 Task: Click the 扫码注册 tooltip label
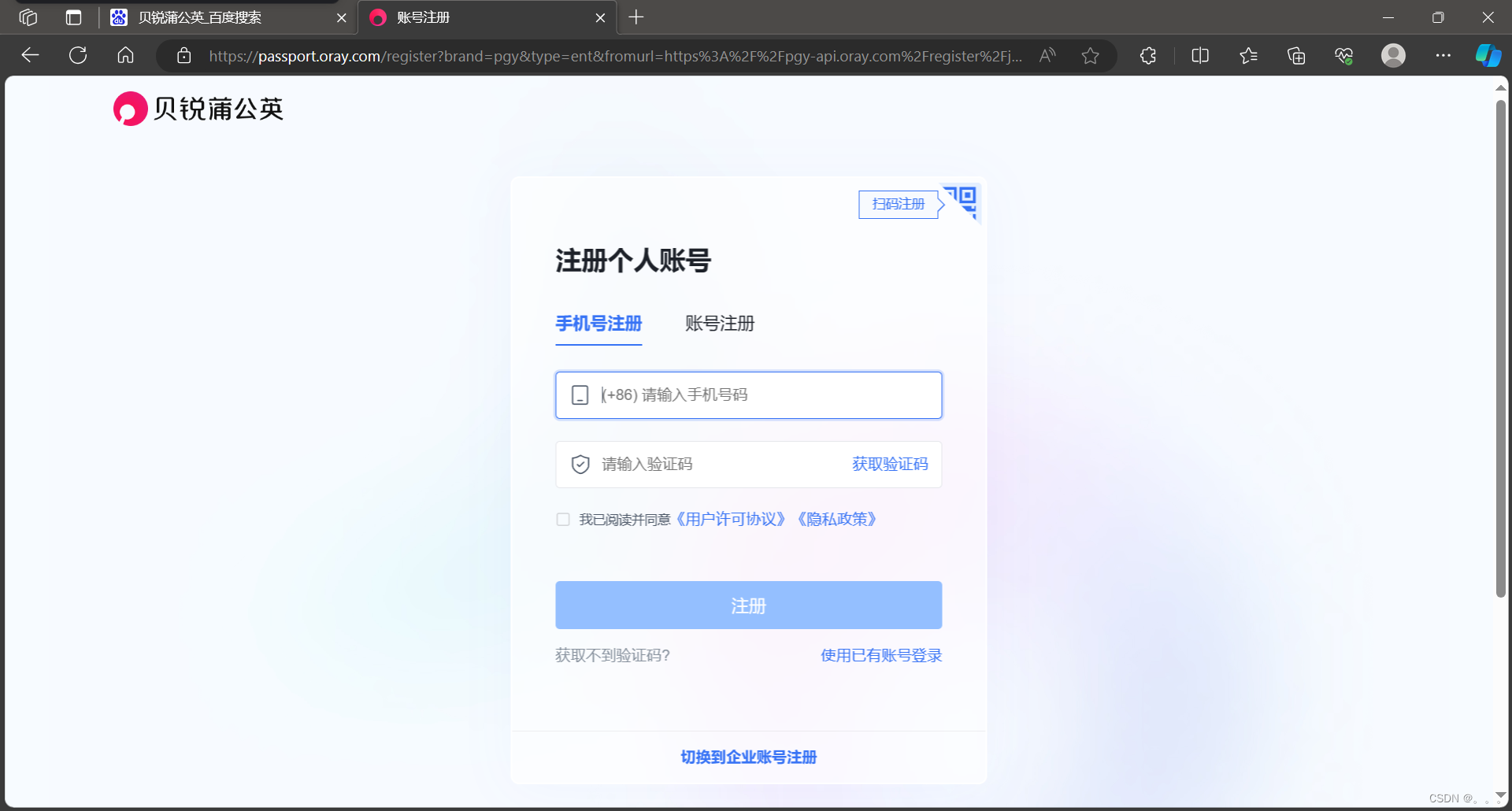point(899,205)
